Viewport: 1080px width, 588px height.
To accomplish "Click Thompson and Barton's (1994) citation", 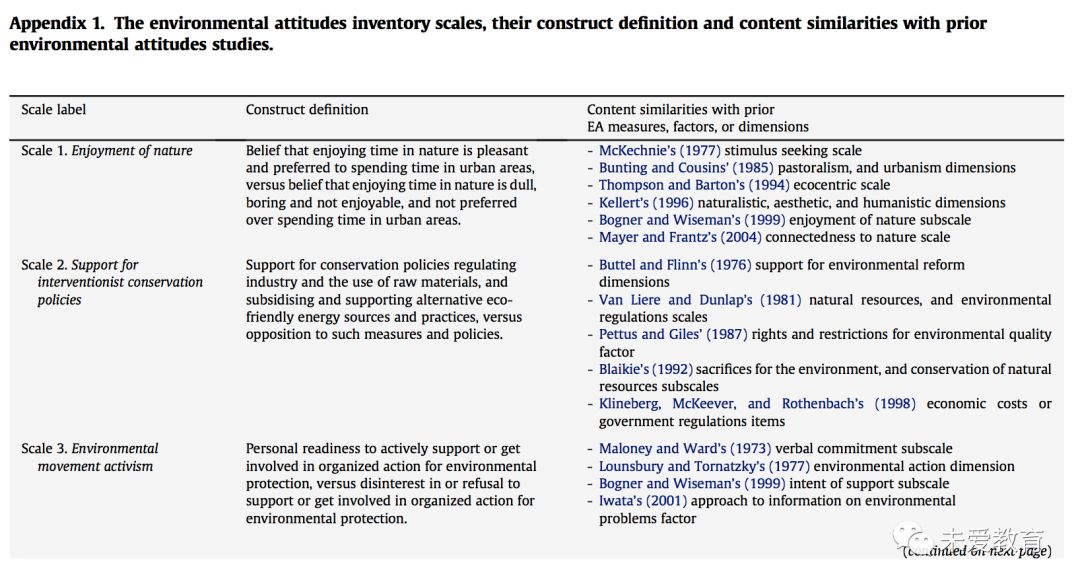I will pos(694,185).
